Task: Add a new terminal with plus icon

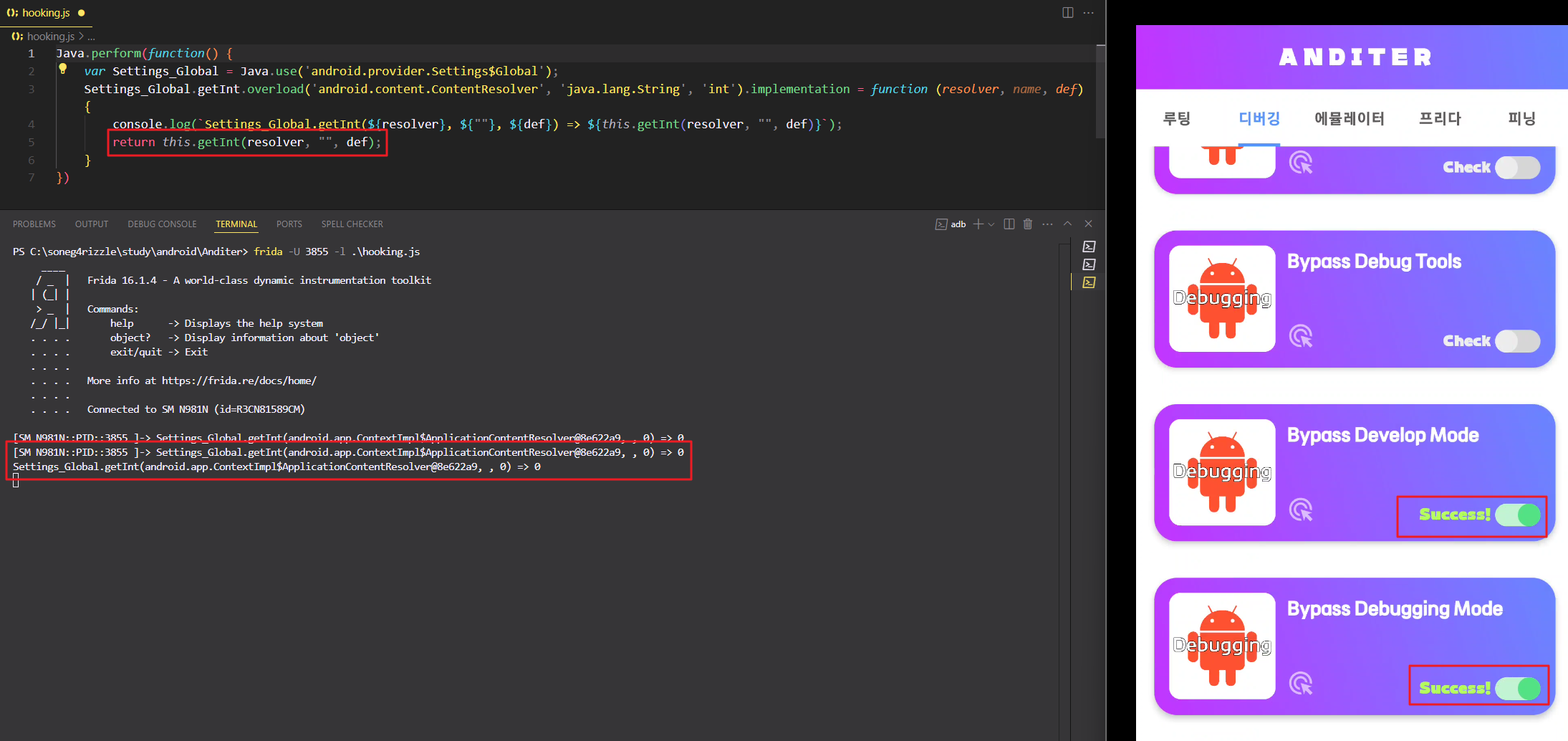Action: pos(978,224)
